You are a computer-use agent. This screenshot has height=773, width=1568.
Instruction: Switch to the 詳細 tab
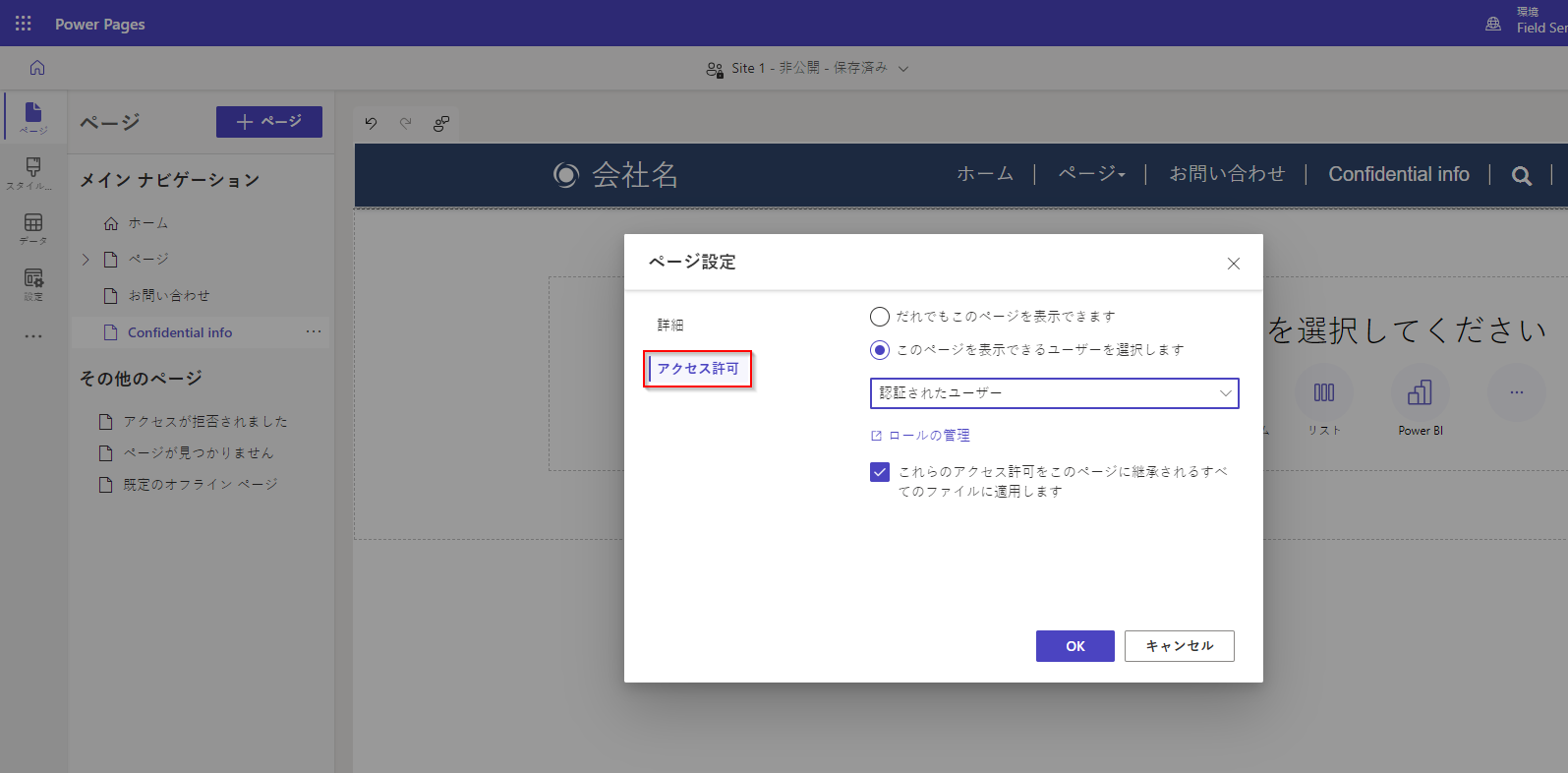(x=670, y=326)
